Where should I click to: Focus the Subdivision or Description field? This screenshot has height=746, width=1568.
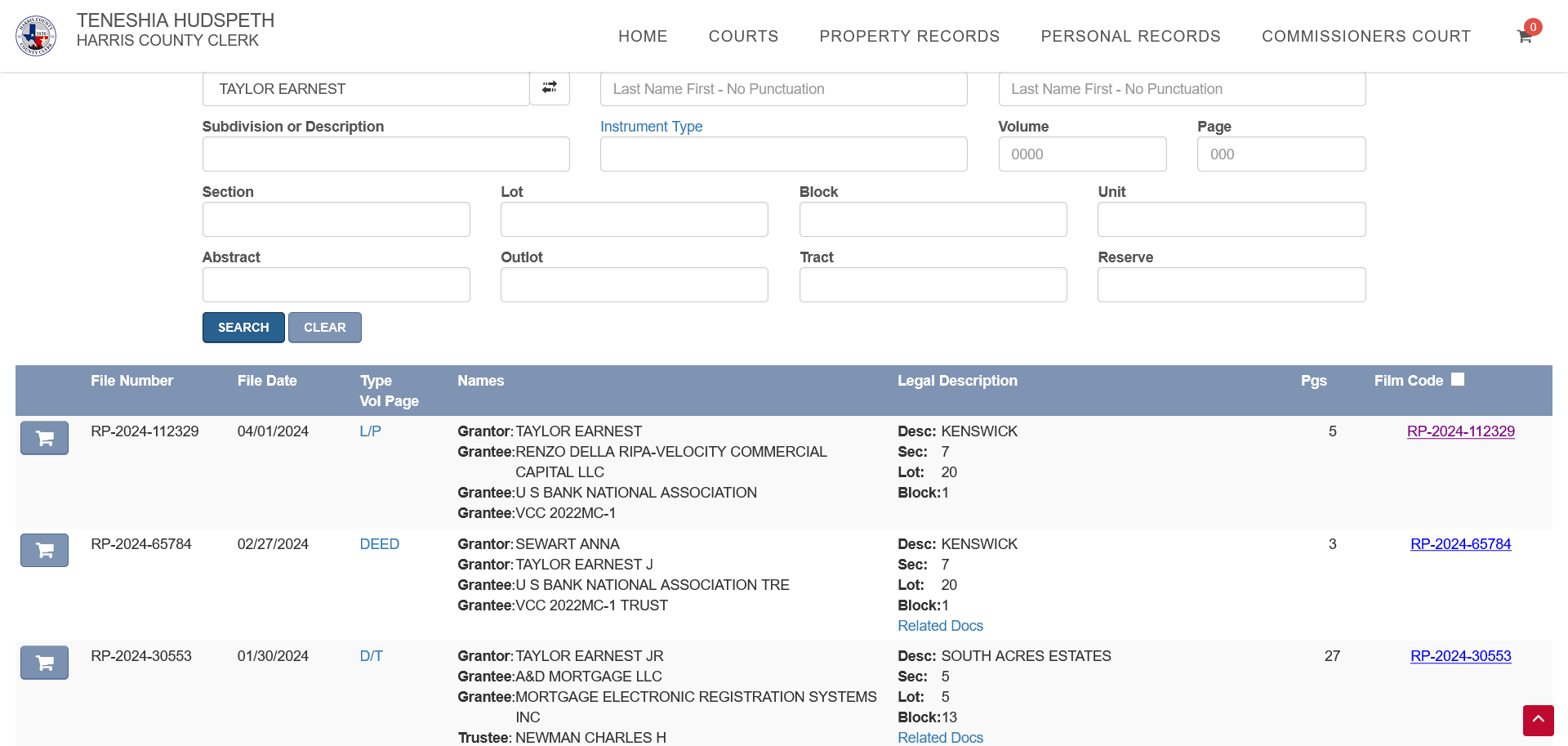tap(385, 154)
